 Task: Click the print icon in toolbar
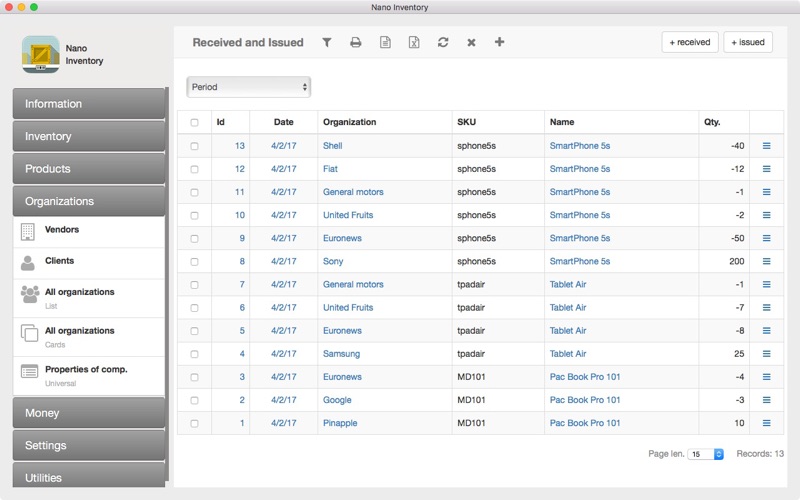(356, 42)
